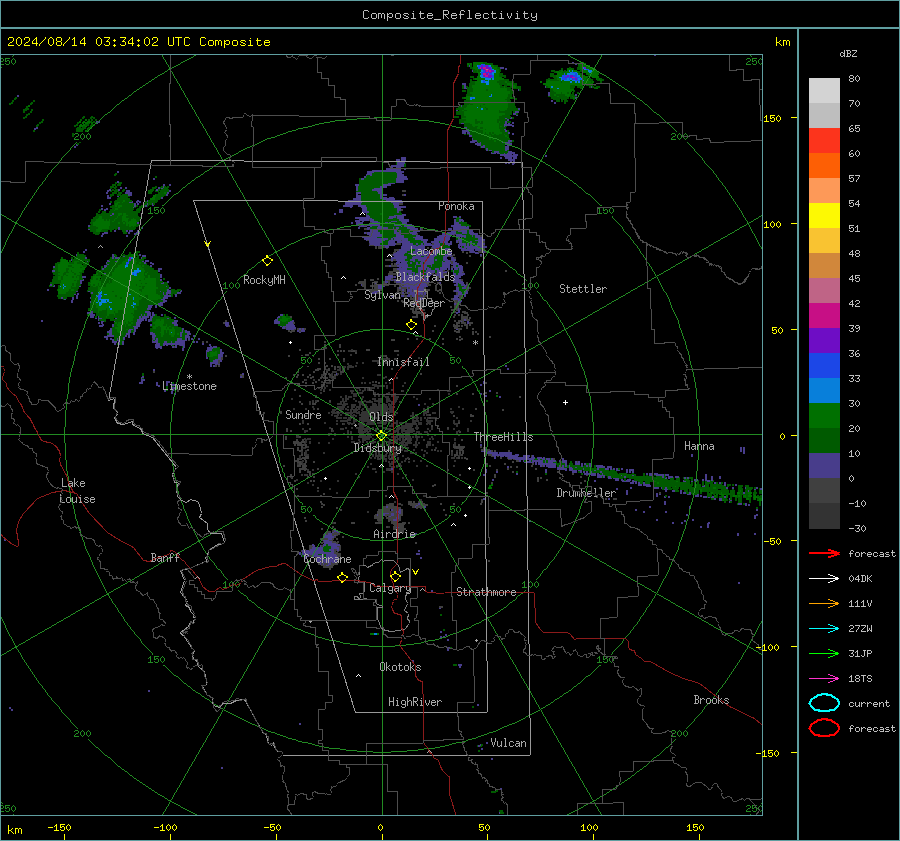Click the bright green 30 dBZ swatch
This screenshot has width=900, height=841.
[x=824, y=416]
